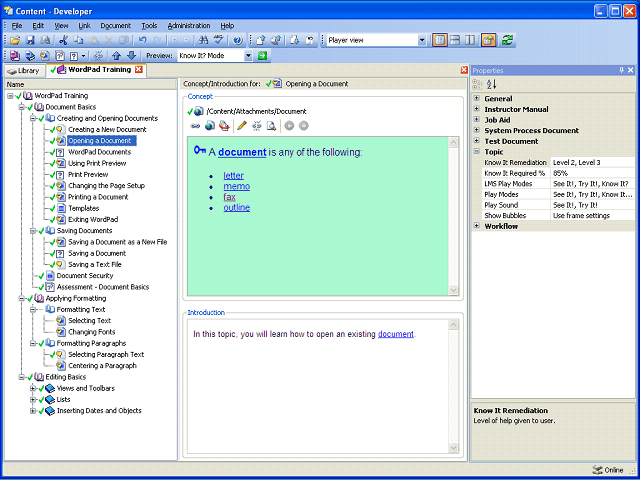Open the Document menu
This screenshot has height=480, width=640.
[x=116, y=26]
